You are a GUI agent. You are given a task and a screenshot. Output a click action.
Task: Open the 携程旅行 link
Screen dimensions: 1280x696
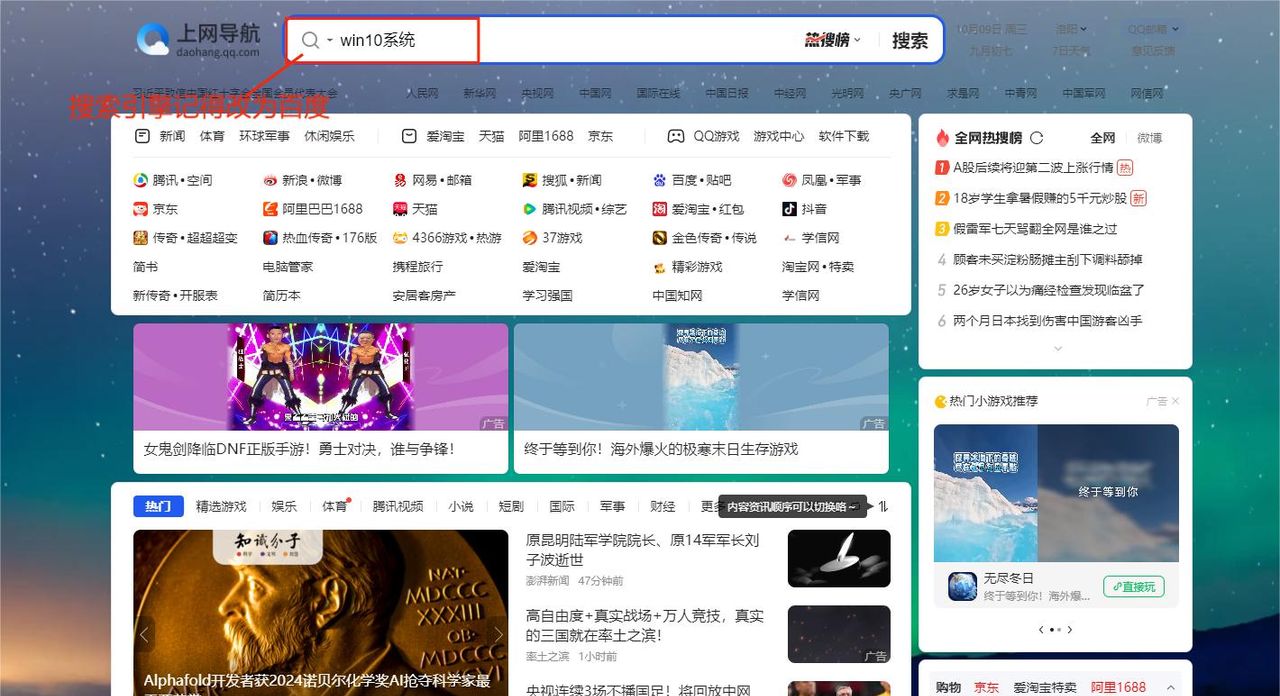418,267
